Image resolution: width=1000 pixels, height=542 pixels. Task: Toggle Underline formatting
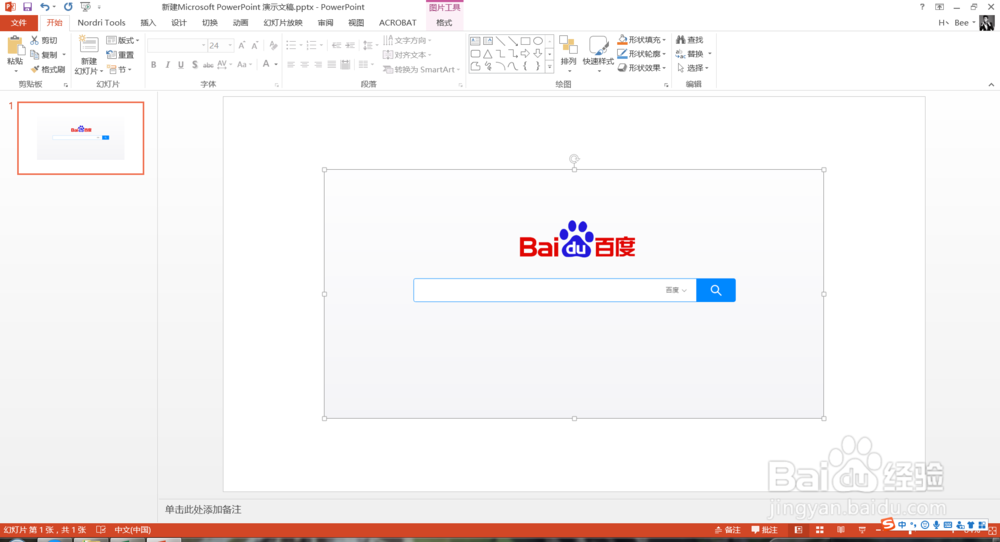pyautogui.click(x=181, y=64)
